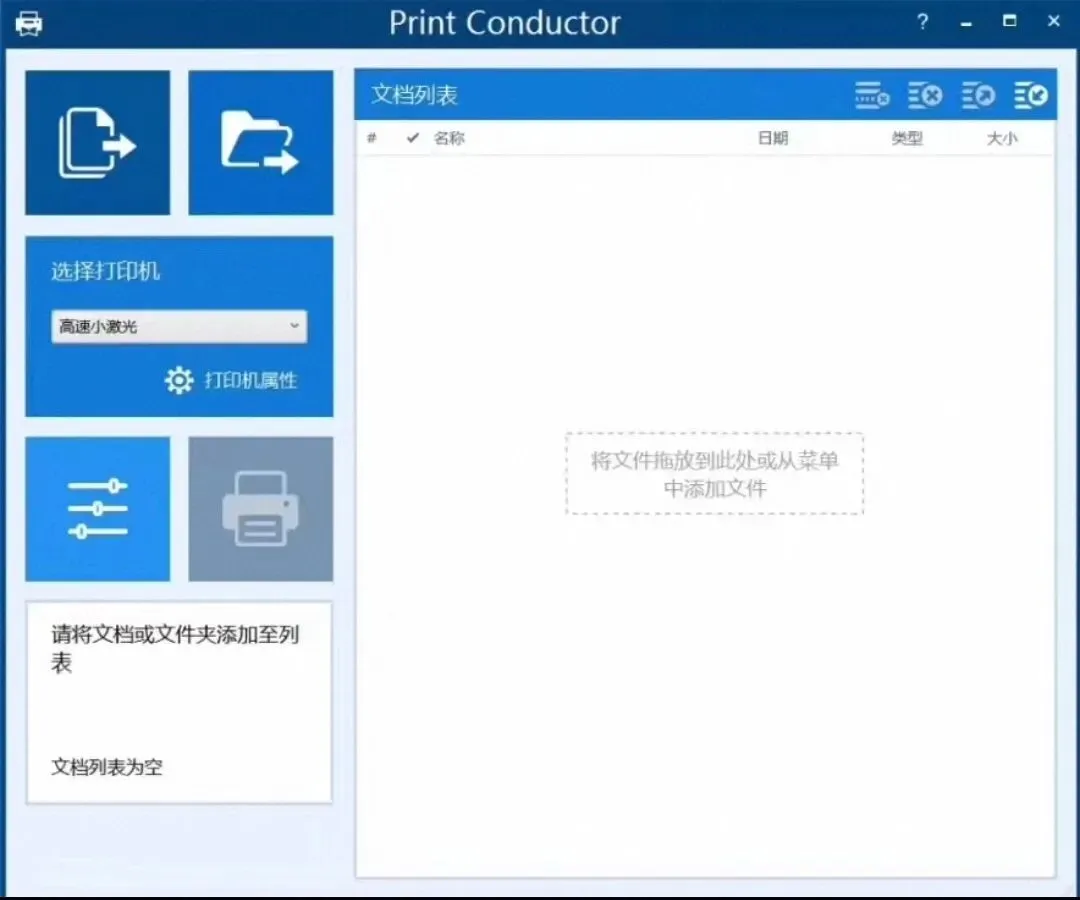
Task: Click the 请将文档或文件夹添加至列表 message
Action: tap(175, 648)
